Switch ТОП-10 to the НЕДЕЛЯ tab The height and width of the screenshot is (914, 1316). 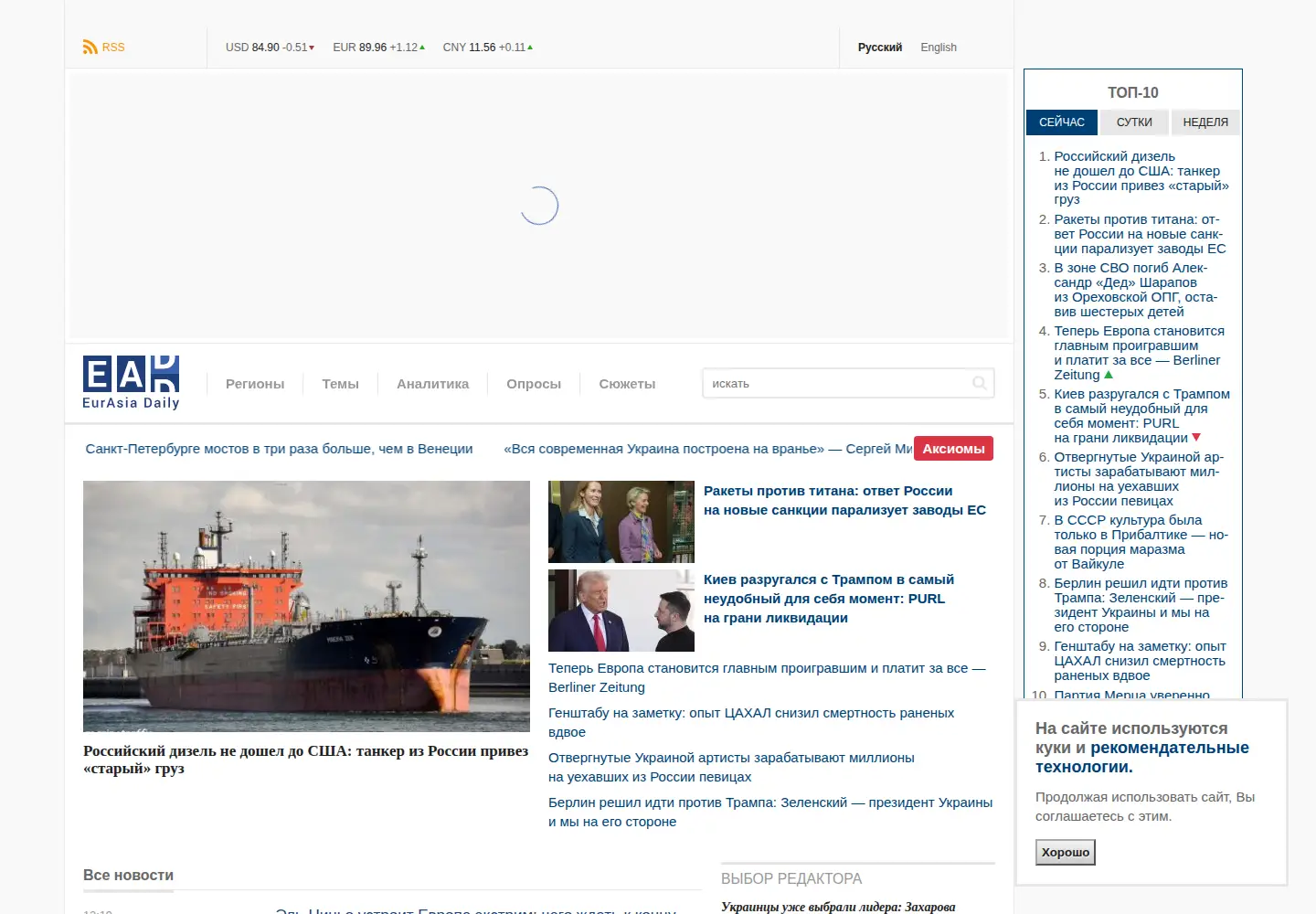(1205, 122)
